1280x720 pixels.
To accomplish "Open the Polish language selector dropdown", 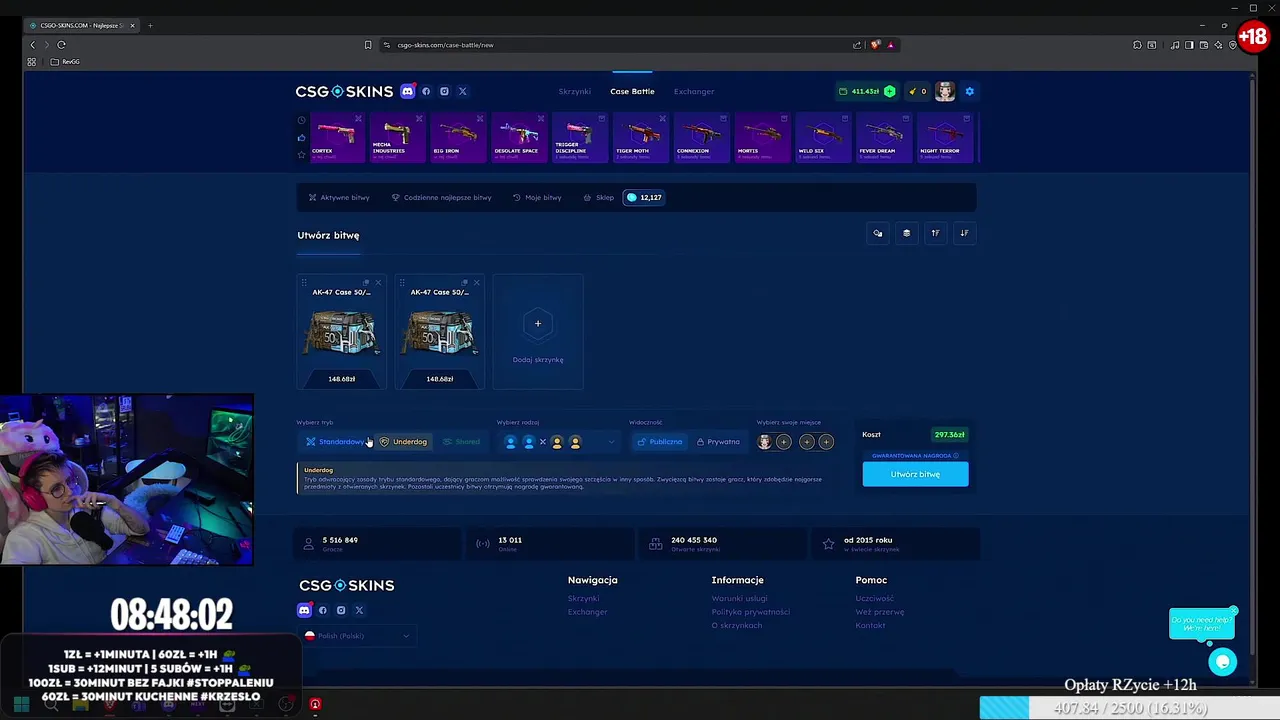I will click(356, 636).
